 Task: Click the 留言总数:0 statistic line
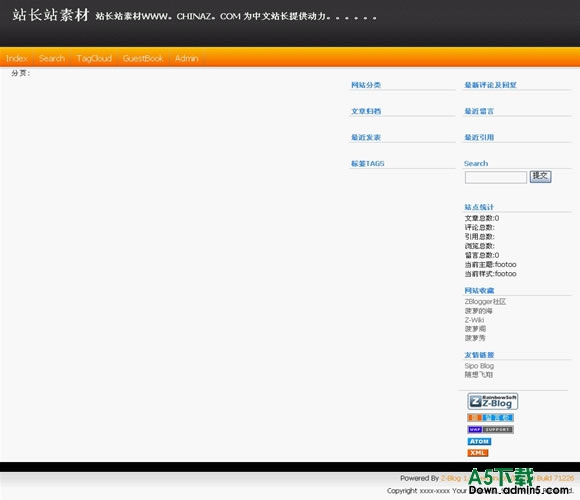click(x=482, y=255)
